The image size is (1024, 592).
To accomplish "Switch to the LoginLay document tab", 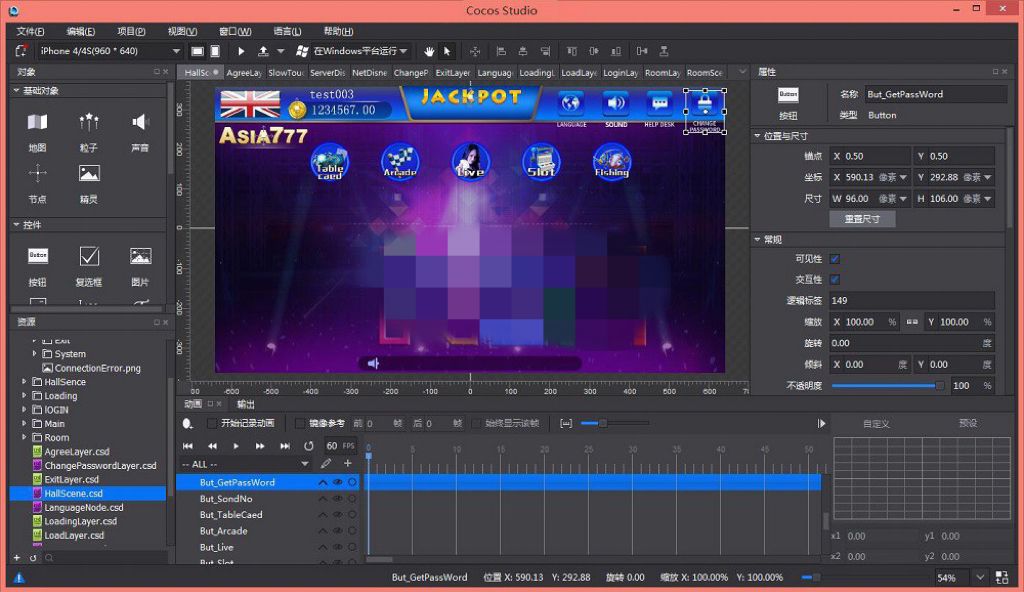I will [620, 73].
